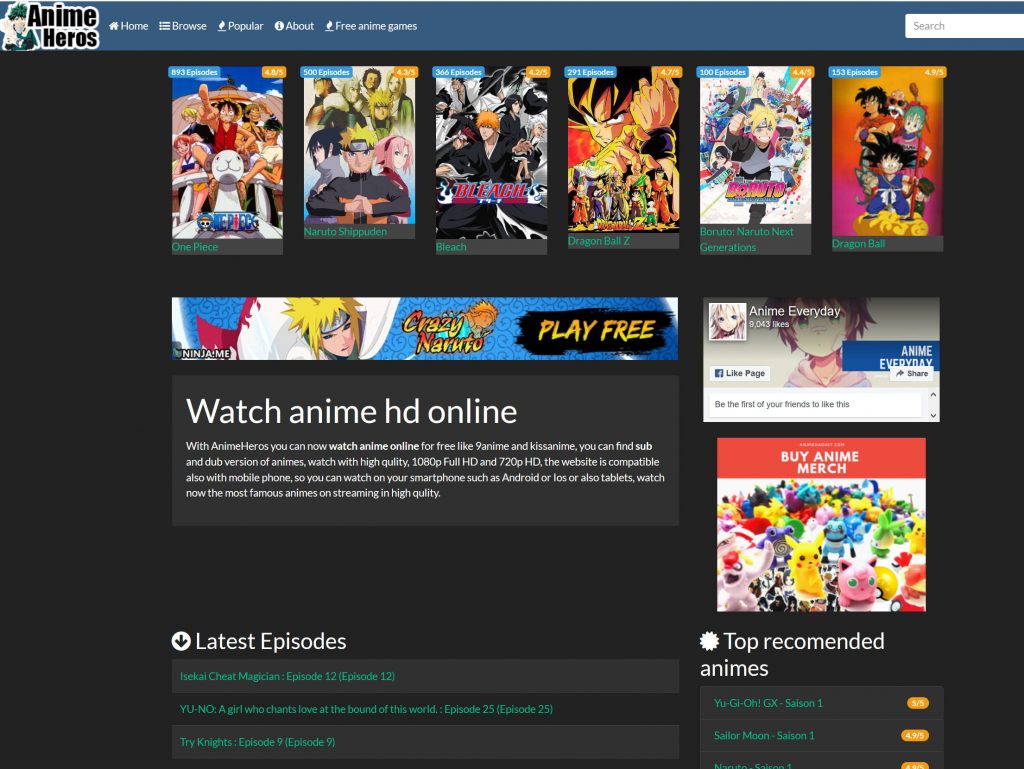Click the Anime Heros site logo

pos(51,26)
